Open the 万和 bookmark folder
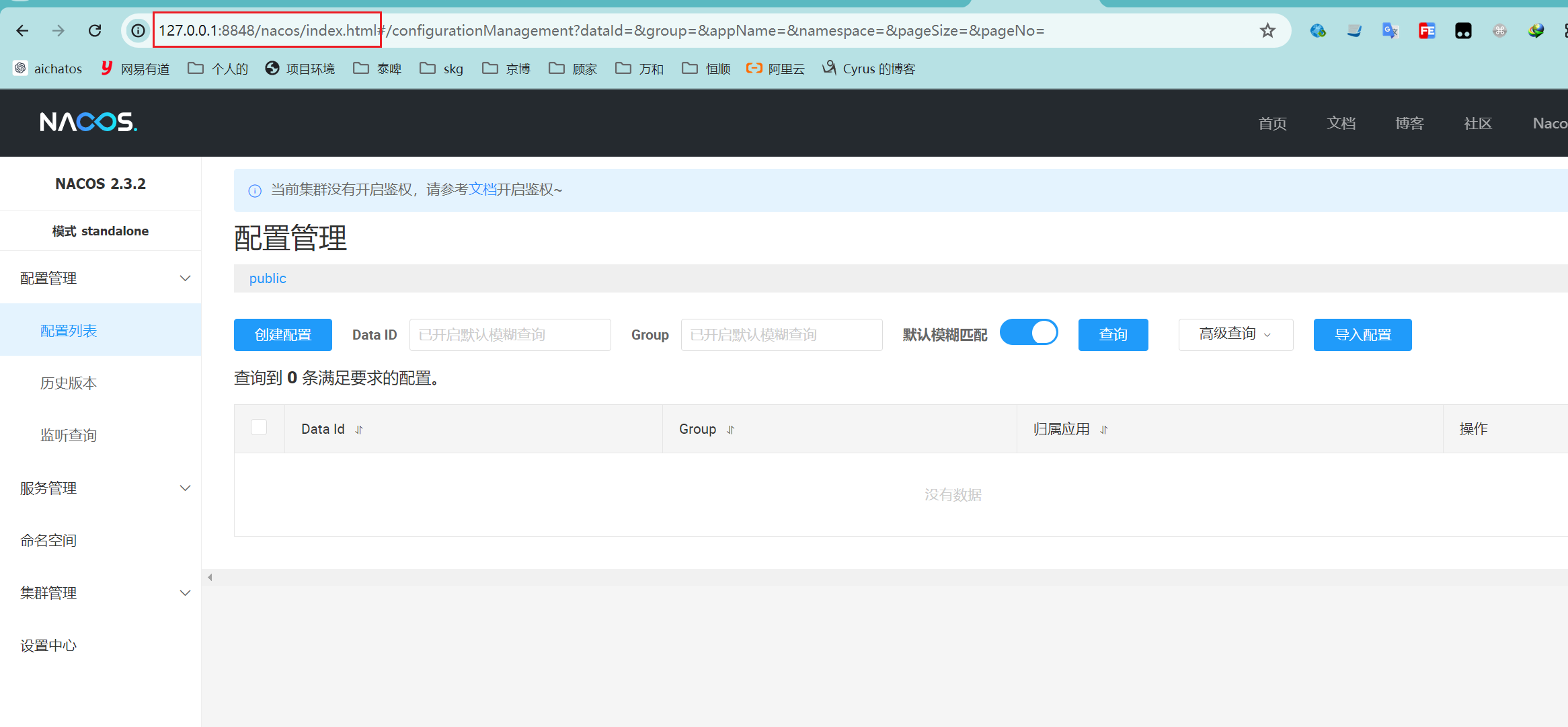1568x727 pixels. tap(639, 69)
